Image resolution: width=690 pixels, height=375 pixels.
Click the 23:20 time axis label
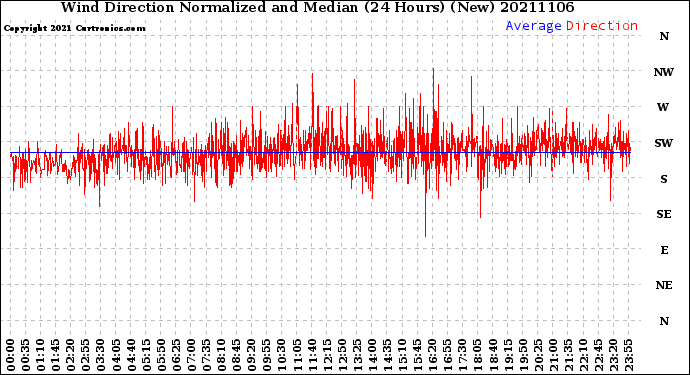click(x=613, y=355)
